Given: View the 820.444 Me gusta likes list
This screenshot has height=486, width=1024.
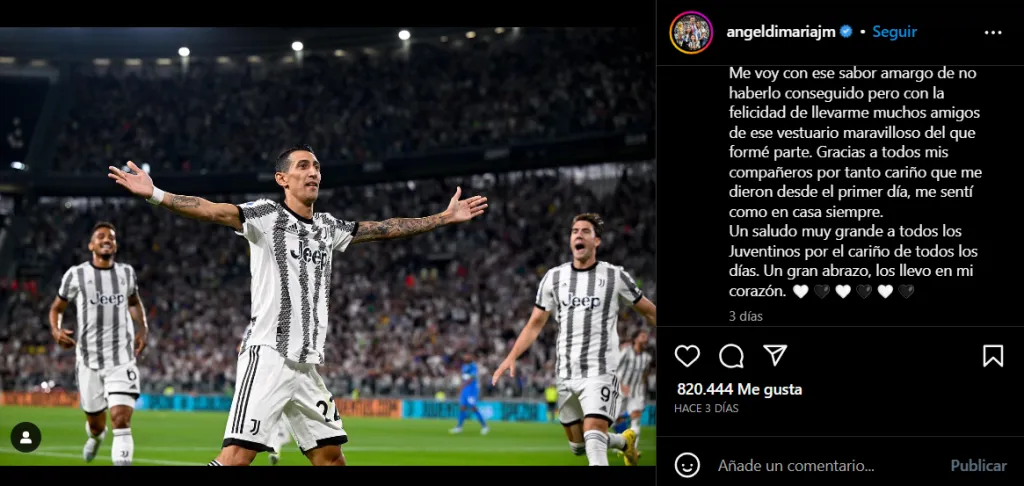Looking at the screenshot, I should click(739, 390).
